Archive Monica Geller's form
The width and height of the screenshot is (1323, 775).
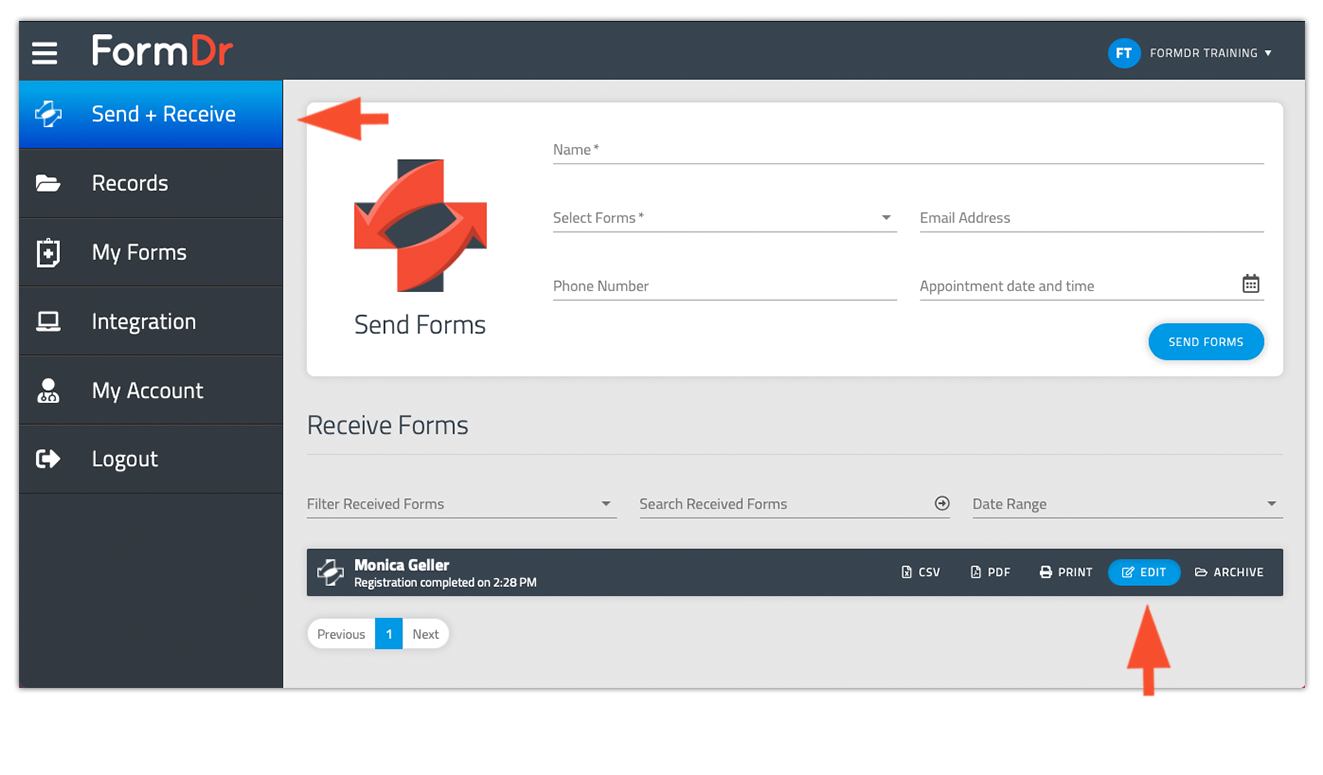point(1229,572)
